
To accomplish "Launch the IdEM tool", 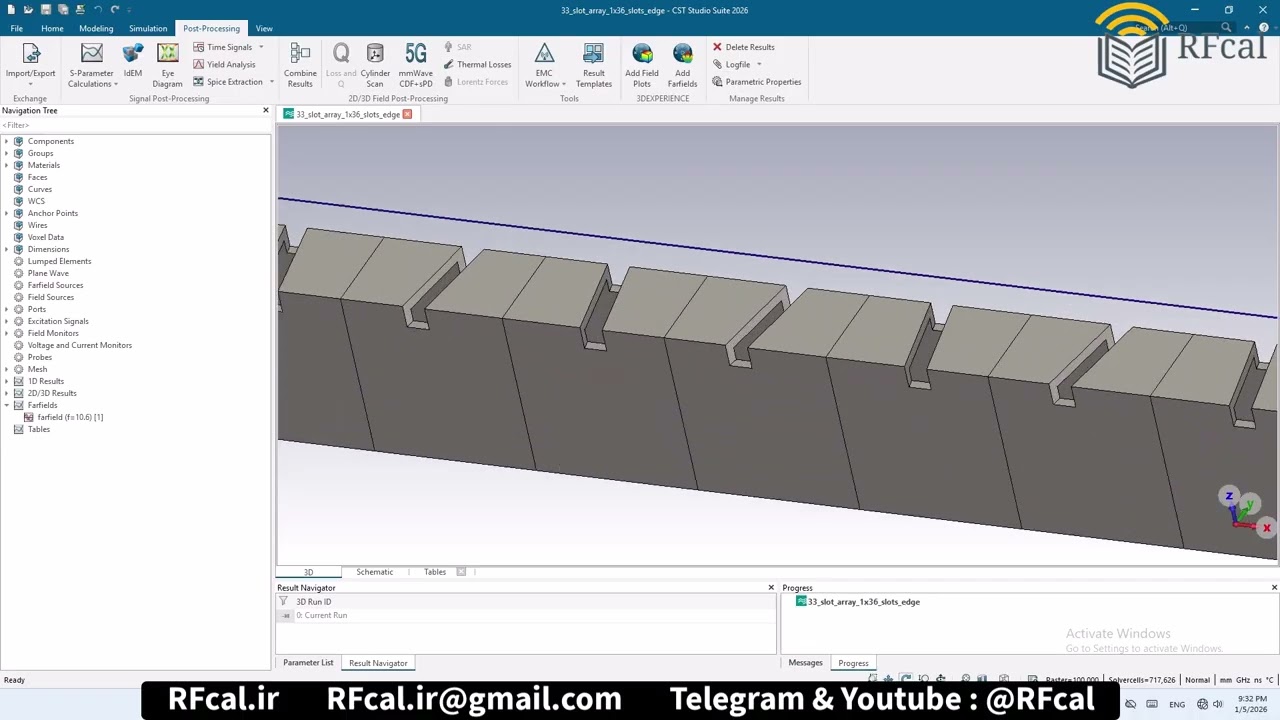I will point(133,62).
